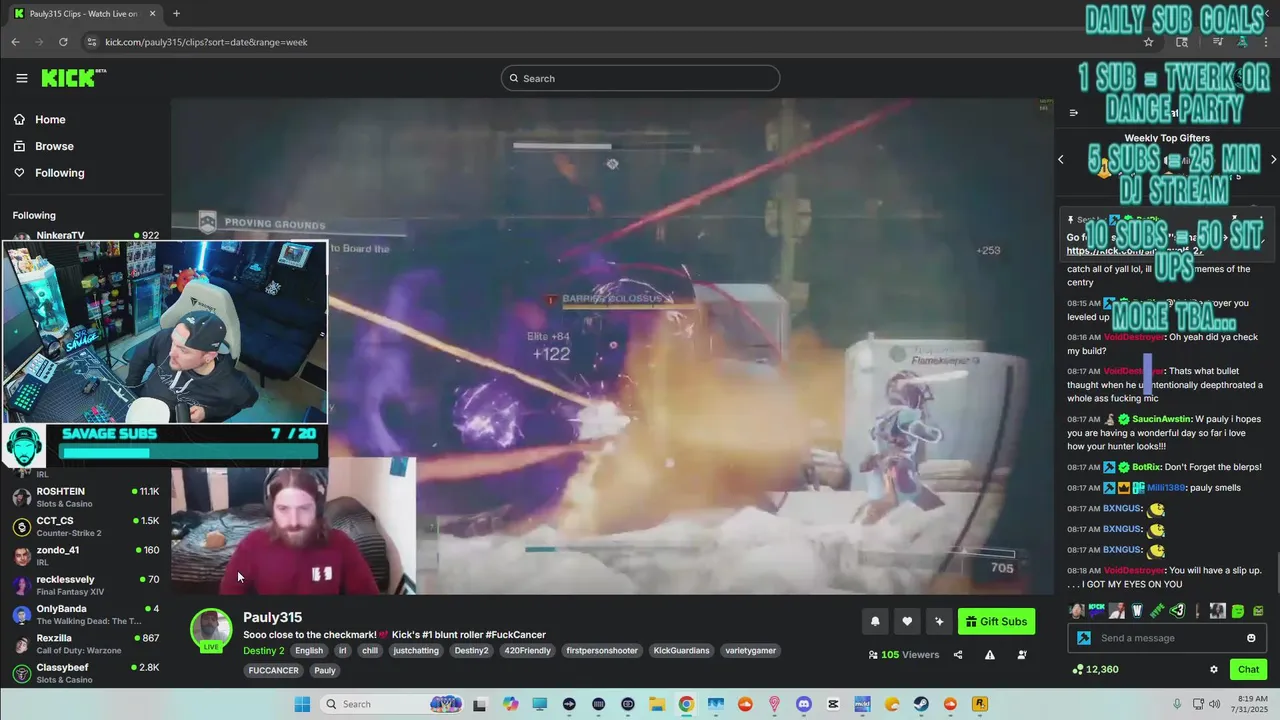Click the blue gavel moderator icon in chat input
Image resolution: width=1280 pixels, height=720 pixels.
click(x=1084, y=638)
